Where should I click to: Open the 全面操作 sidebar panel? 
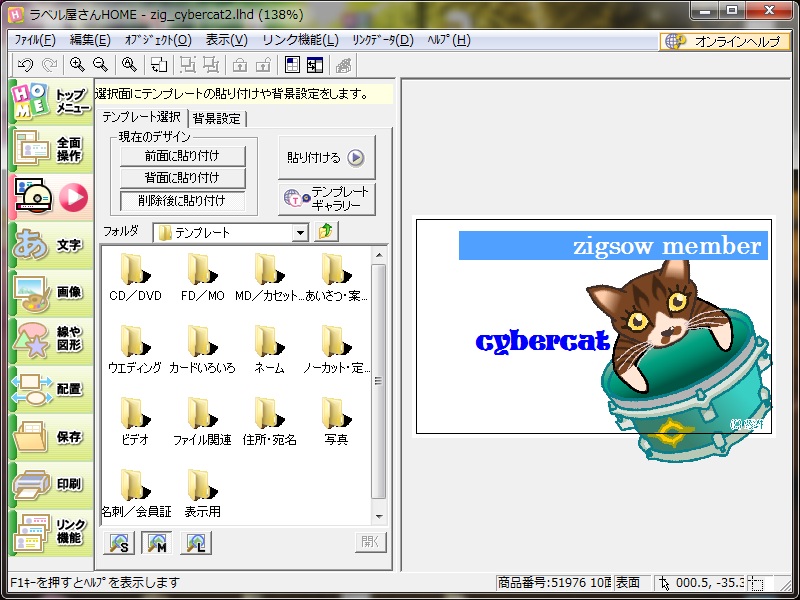51,149
